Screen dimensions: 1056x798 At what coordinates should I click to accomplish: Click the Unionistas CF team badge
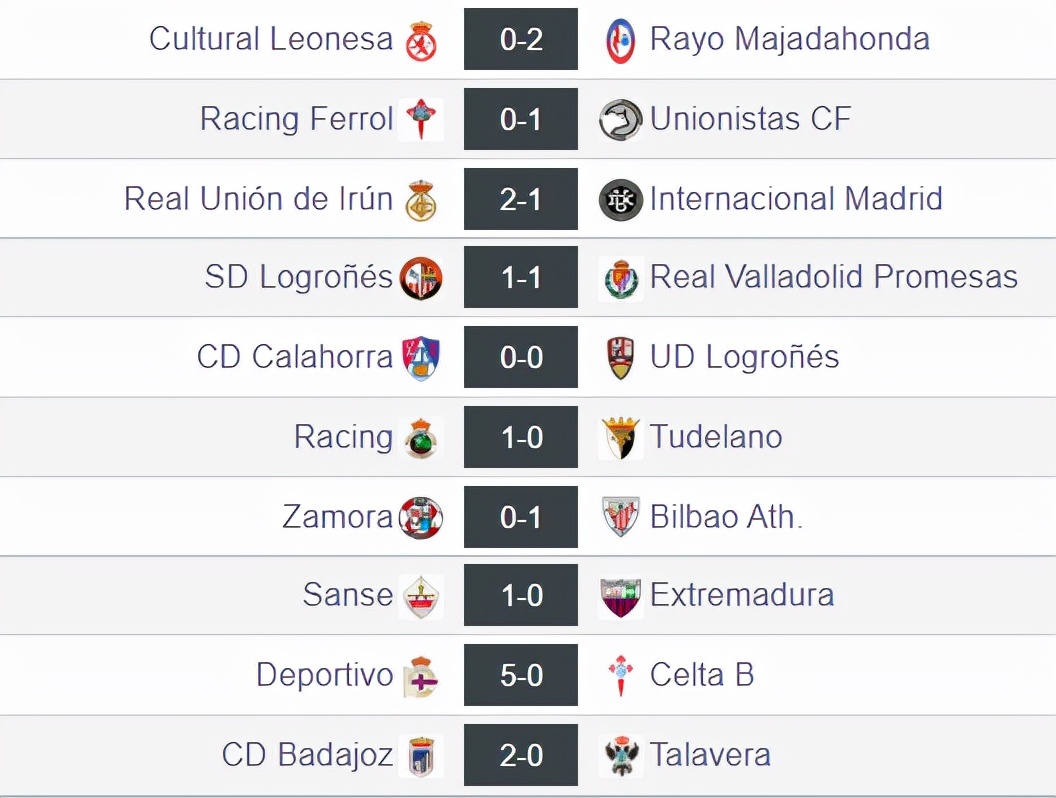pos(621,120)
